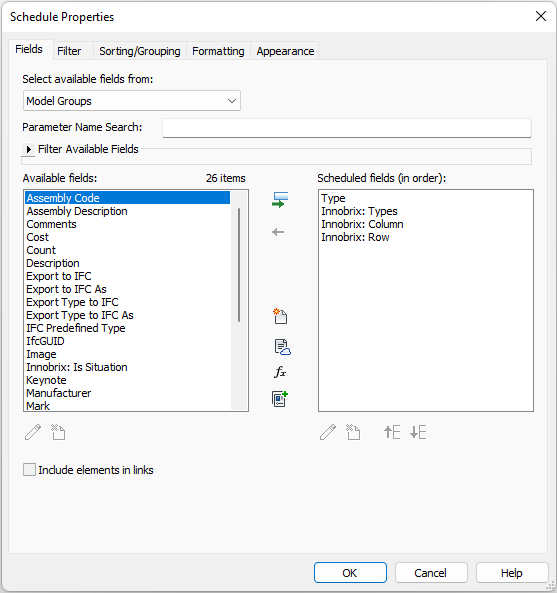The image size is (557, 593).
Task: Select IFC Predefined Type field
Action: click(x=127, y=328)
